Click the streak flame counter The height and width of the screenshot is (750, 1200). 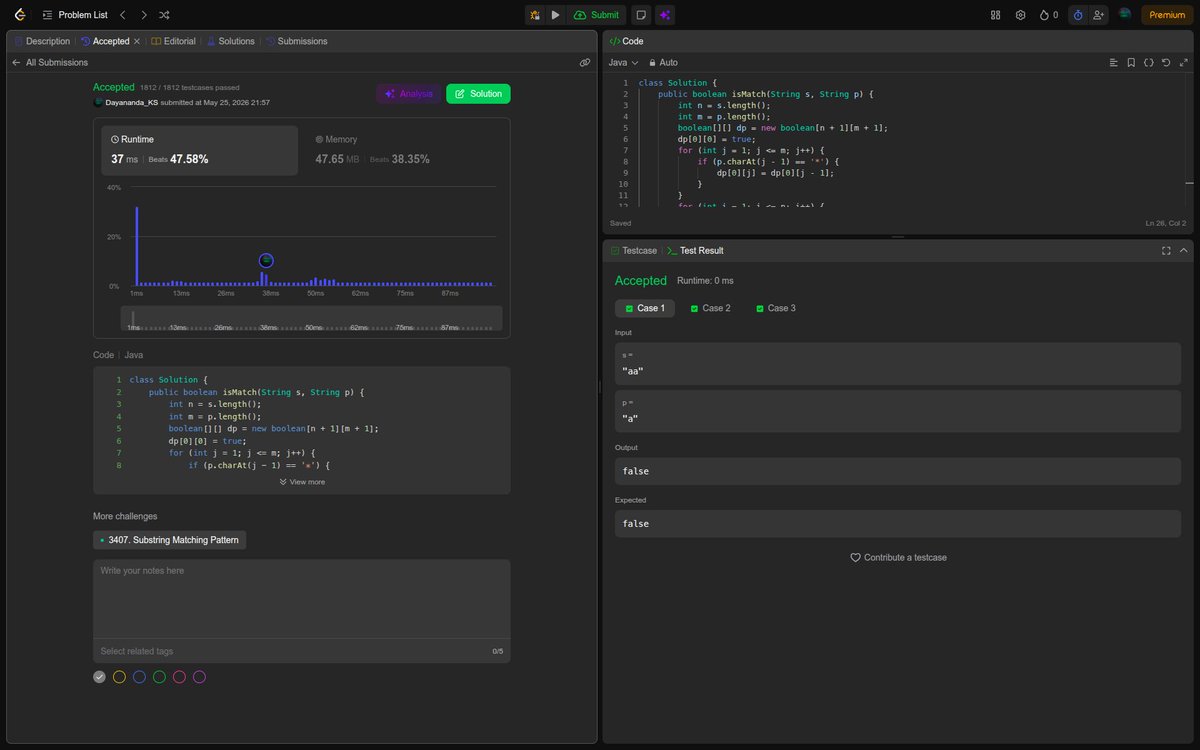pos(1048,15)
